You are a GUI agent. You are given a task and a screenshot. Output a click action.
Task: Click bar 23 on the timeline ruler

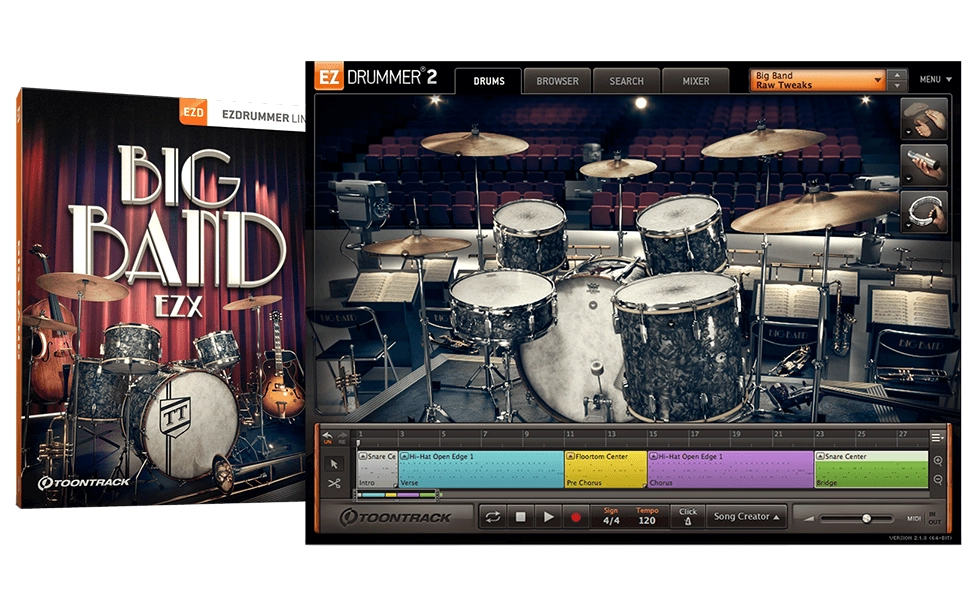[x=819, y=434]
